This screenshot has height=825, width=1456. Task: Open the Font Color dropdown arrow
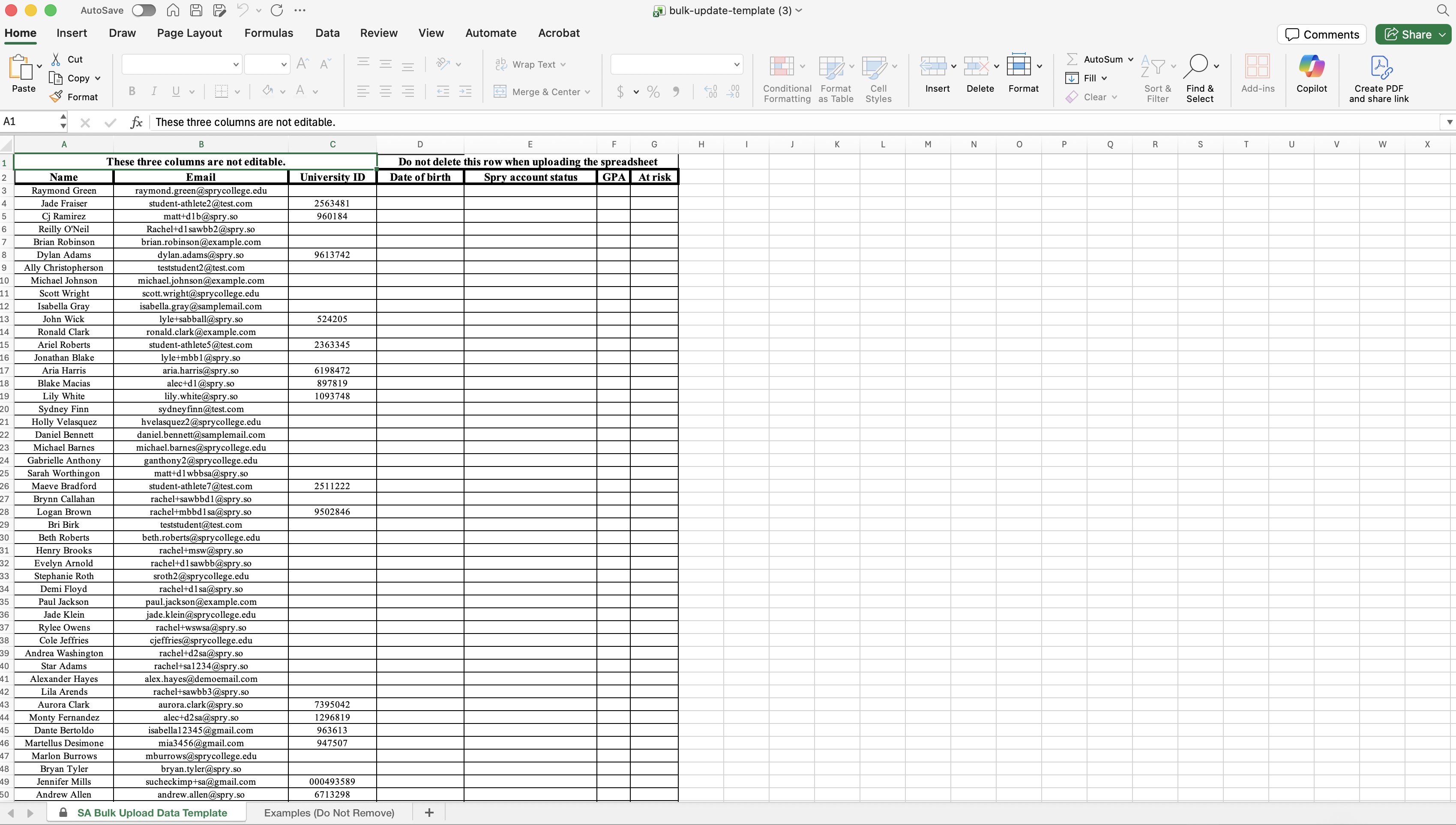(x=315, y=92)
